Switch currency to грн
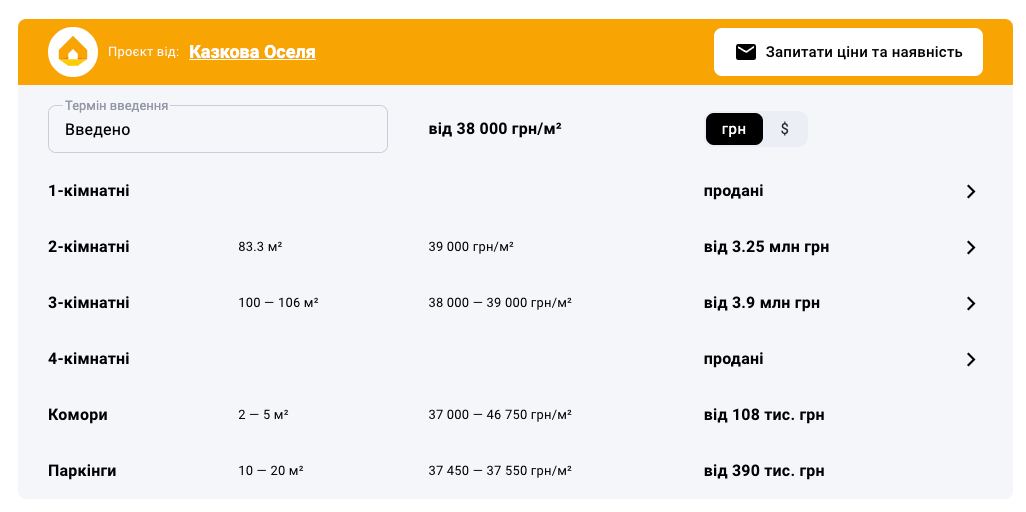Screen dimensions: 1026x512 click(734, 129)
